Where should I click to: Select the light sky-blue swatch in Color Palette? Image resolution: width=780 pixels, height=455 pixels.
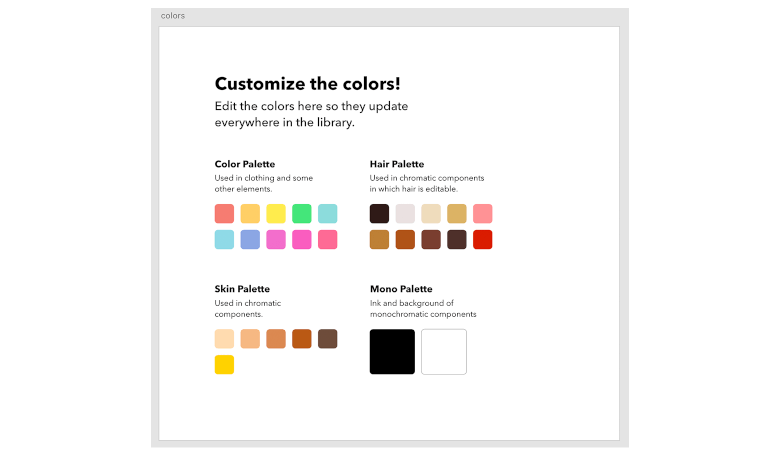pyautogui.click(x=224, y=239)
